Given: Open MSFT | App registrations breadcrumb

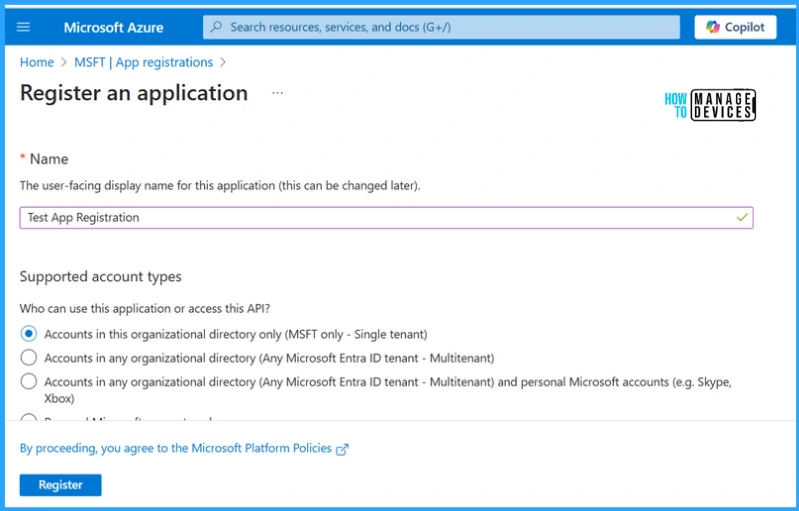Looking at the screenshot, I should pos(144,62).
